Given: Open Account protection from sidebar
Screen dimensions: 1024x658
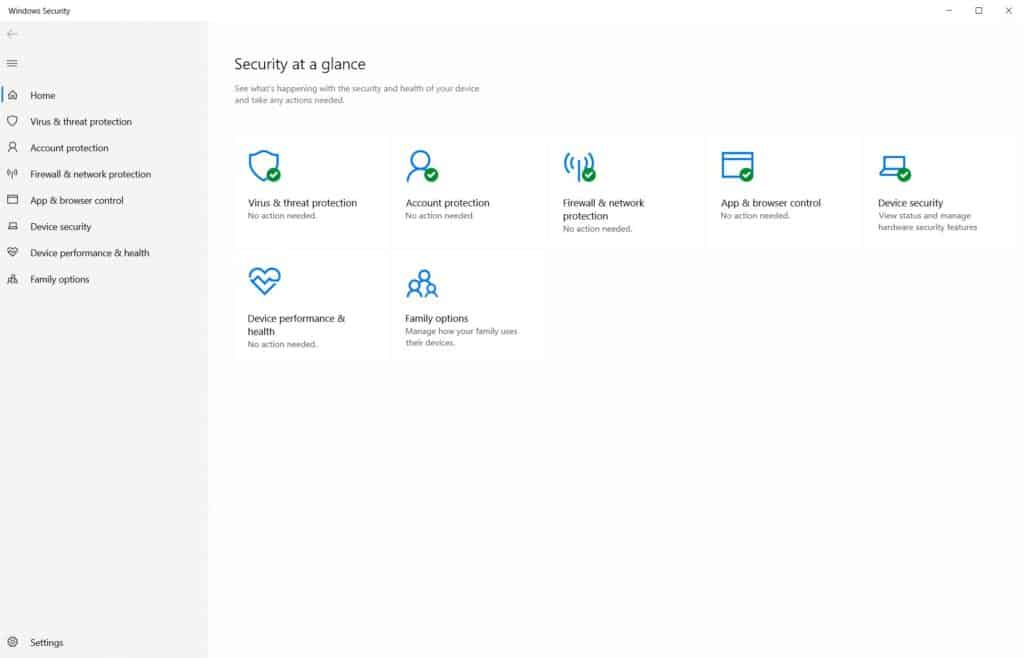Looking at the screenshot, I should (x=104, y=148).
